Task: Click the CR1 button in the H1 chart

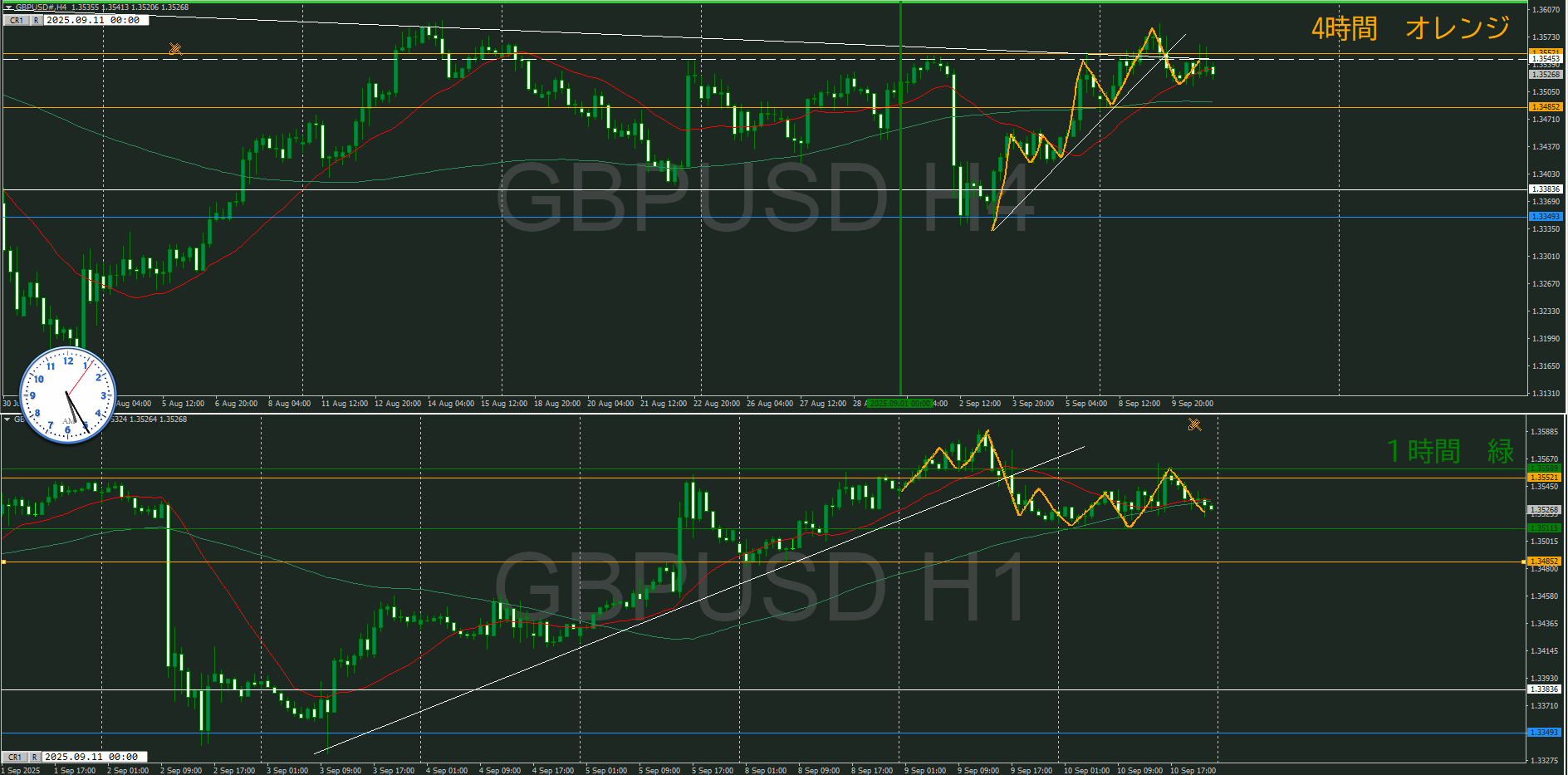Action: (15, 757)
